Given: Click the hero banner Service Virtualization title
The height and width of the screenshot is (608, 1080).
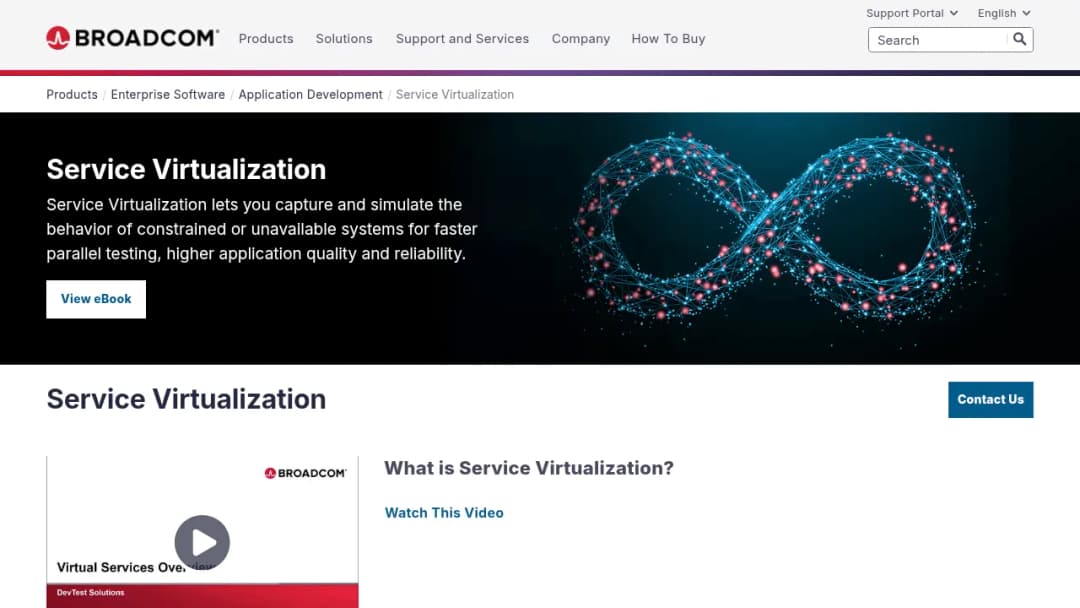Looking at the screenshot, I should [186, 169].
